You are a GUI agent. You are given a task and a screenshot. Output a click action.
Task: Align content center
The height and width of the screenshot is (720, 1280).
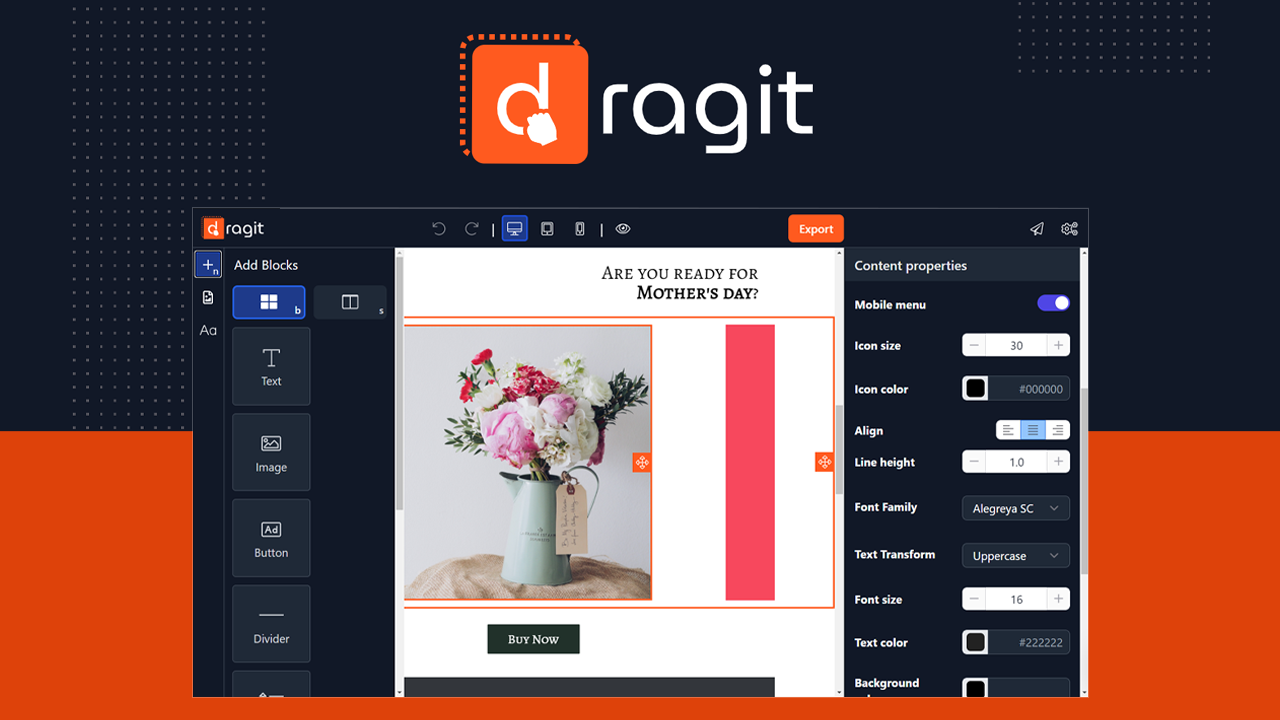[1033, 430]
